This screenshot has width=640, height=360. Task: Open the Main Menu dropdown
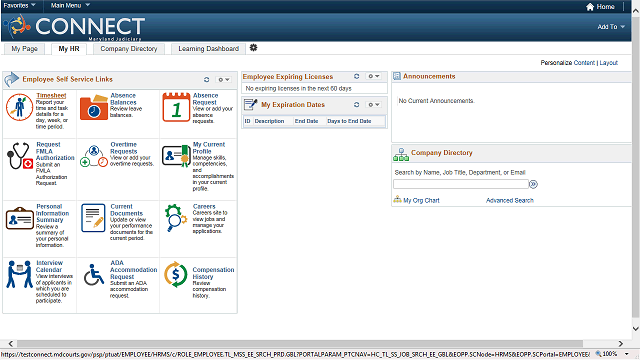click(x=70, y=5)
